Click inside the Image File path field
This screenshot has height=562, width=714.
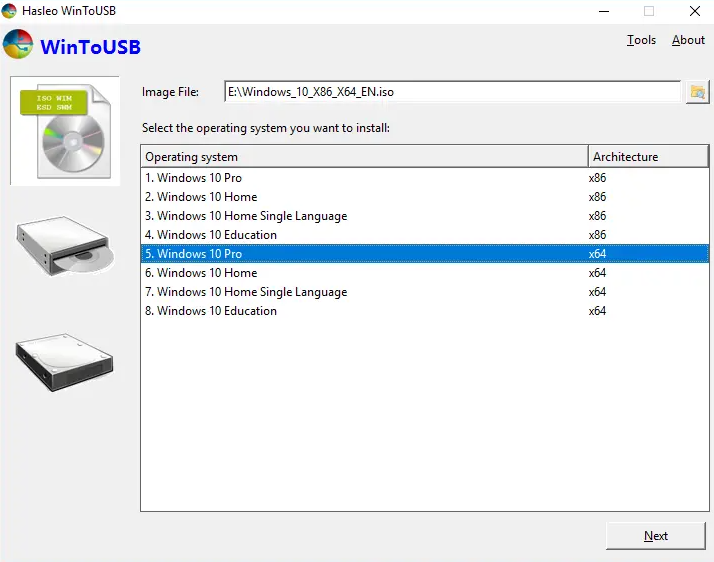pyautogui.click(x=450, y=92)
